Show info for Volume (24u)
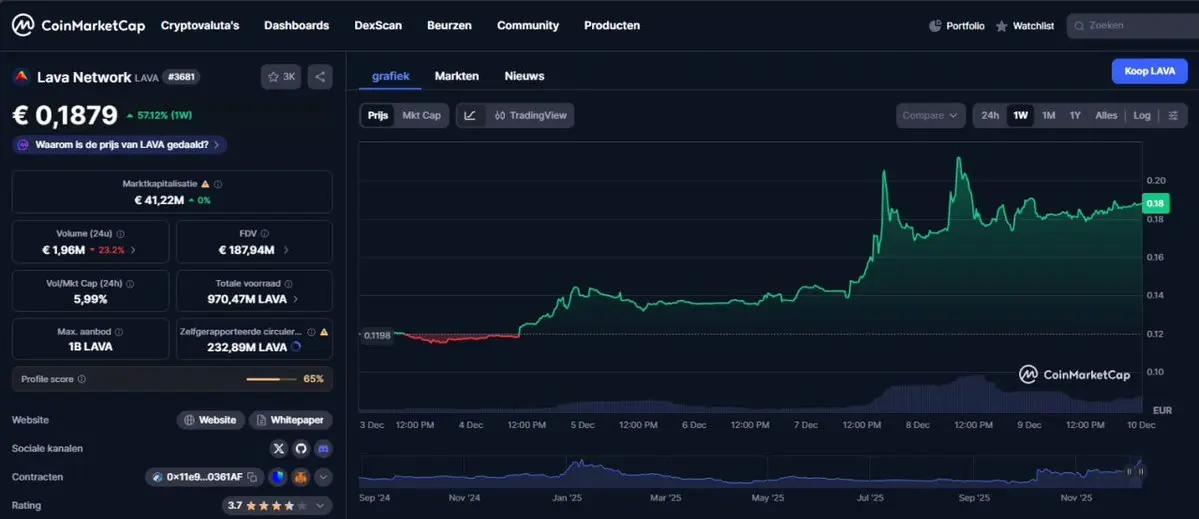 [x=120, y=234]
